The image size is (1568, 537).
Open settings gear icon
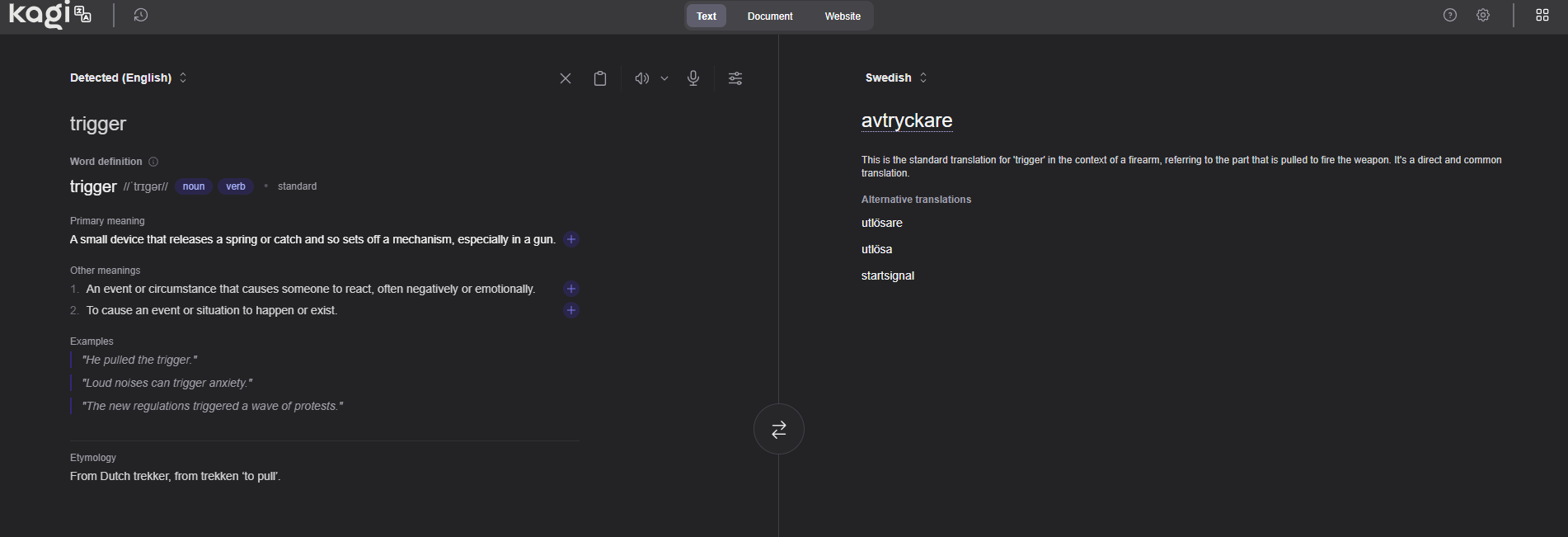1483,15
